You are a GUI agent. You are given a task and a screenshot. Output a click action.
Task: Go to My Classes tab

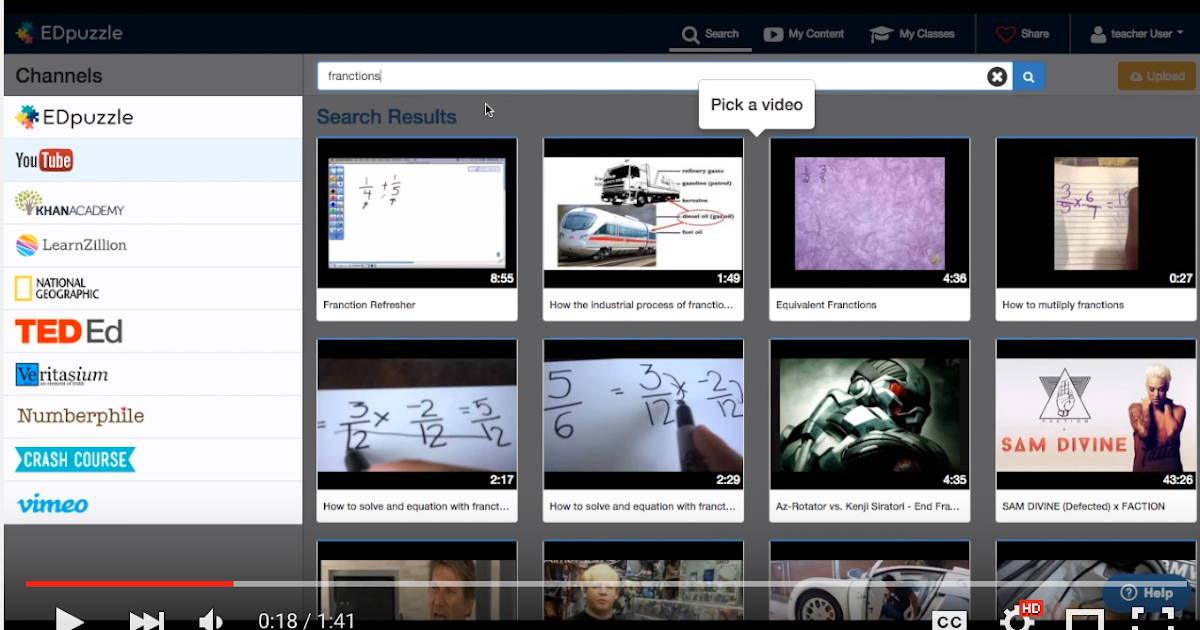912,34
